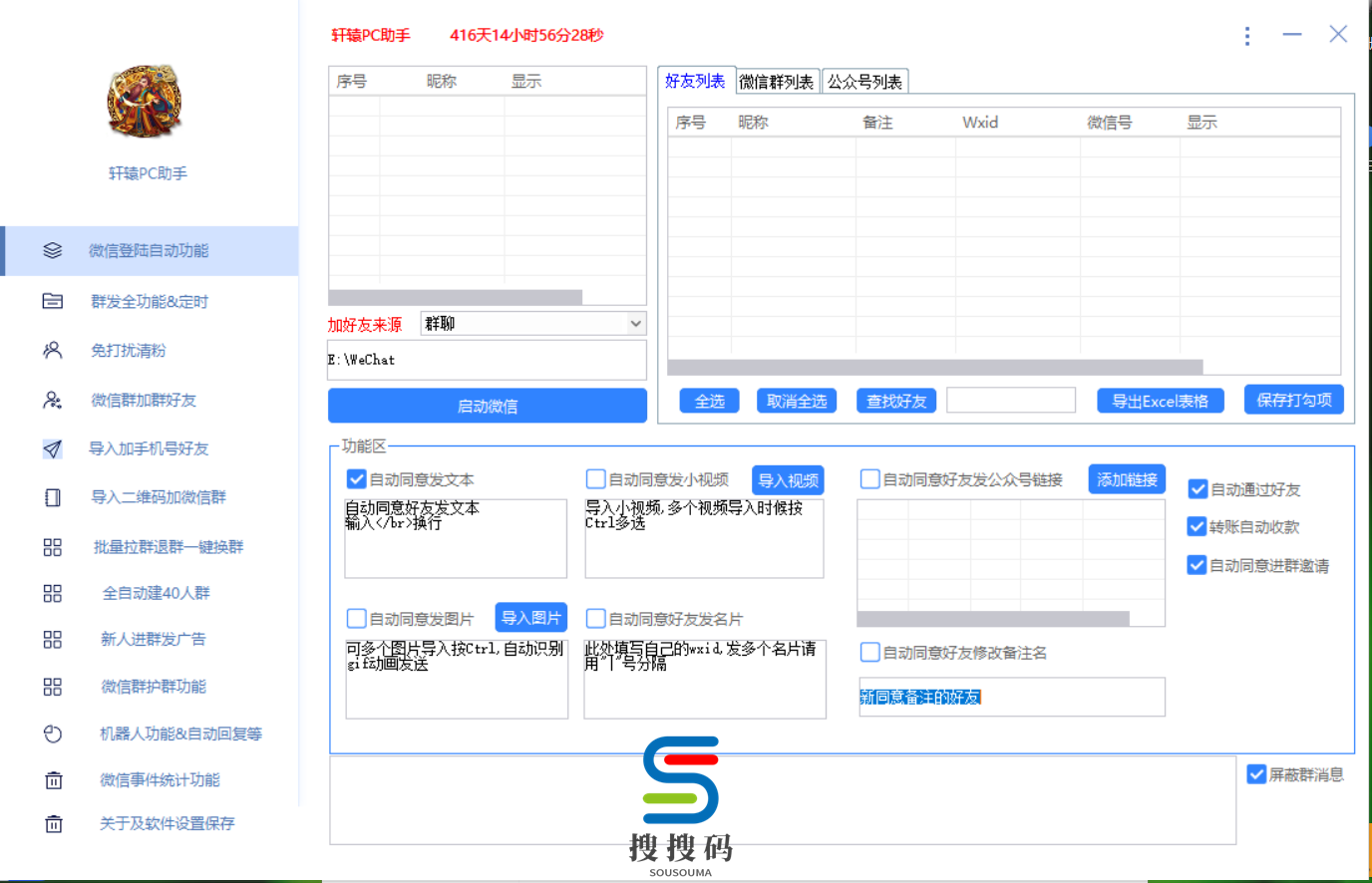Export the list with 导出Excel表格
This screenshot has width=1372, height=883.
[x=1161, y=401]
